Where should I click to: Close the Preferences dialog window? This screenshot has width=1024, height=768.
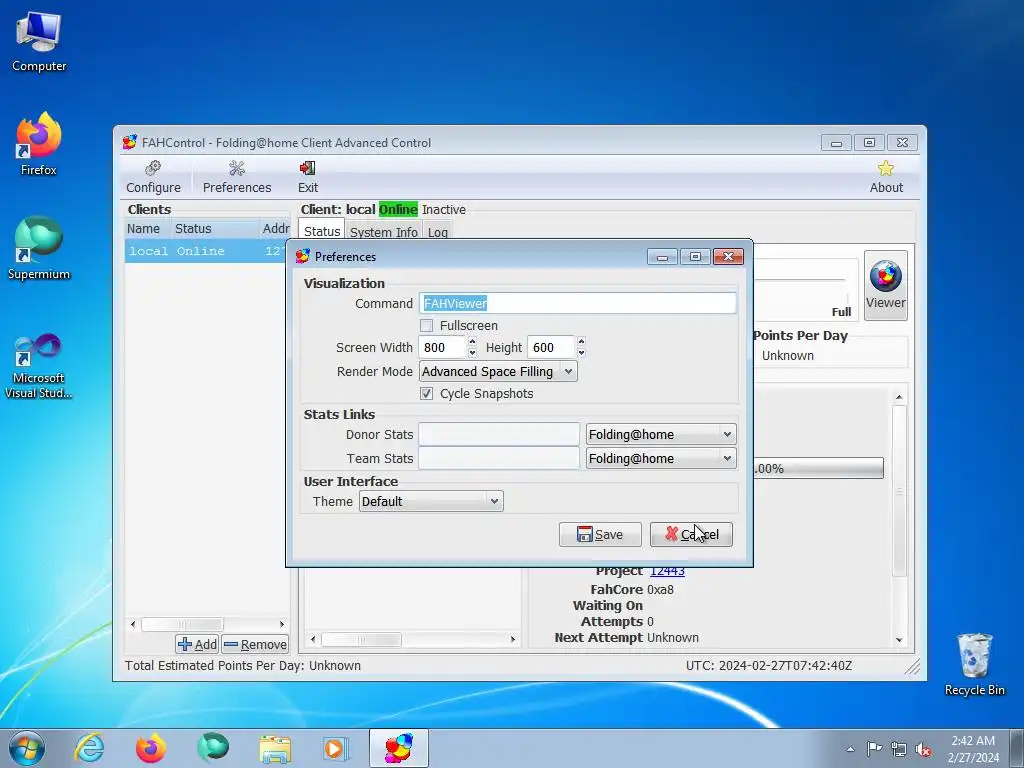[x=728, y=257]
